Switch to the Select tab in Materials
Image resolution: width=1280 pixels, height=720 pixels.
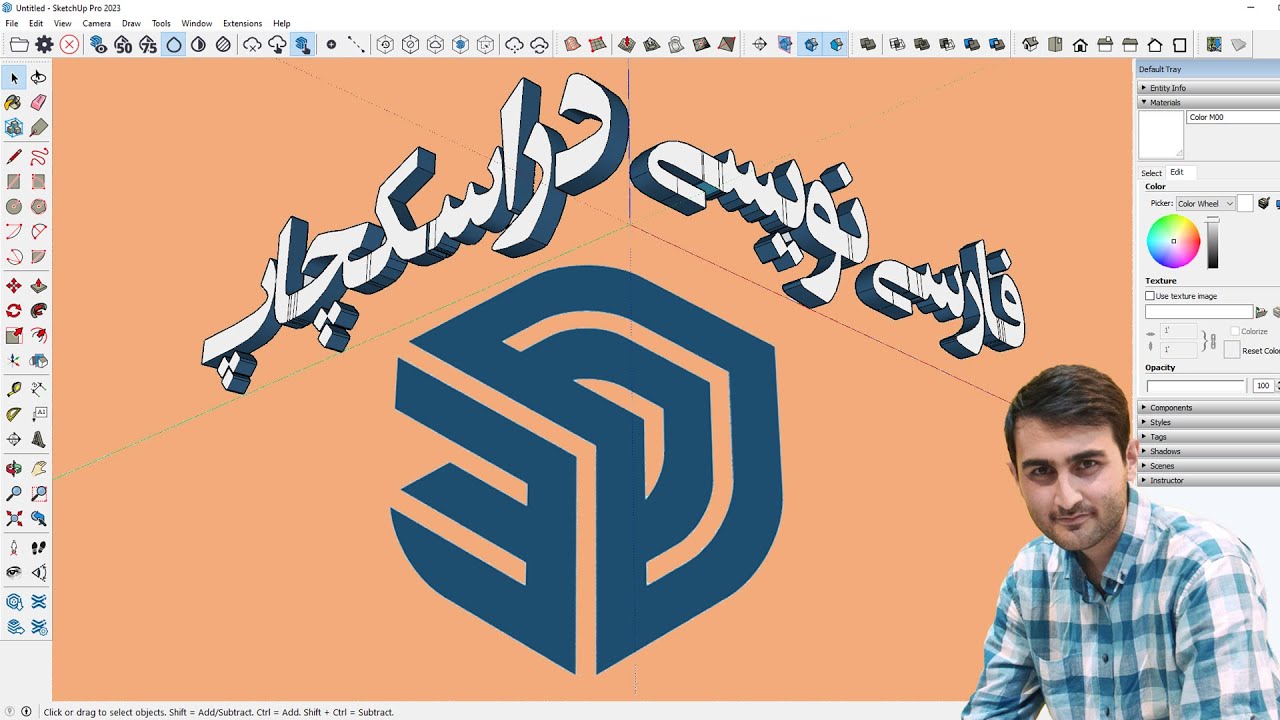click(1152, 173)
